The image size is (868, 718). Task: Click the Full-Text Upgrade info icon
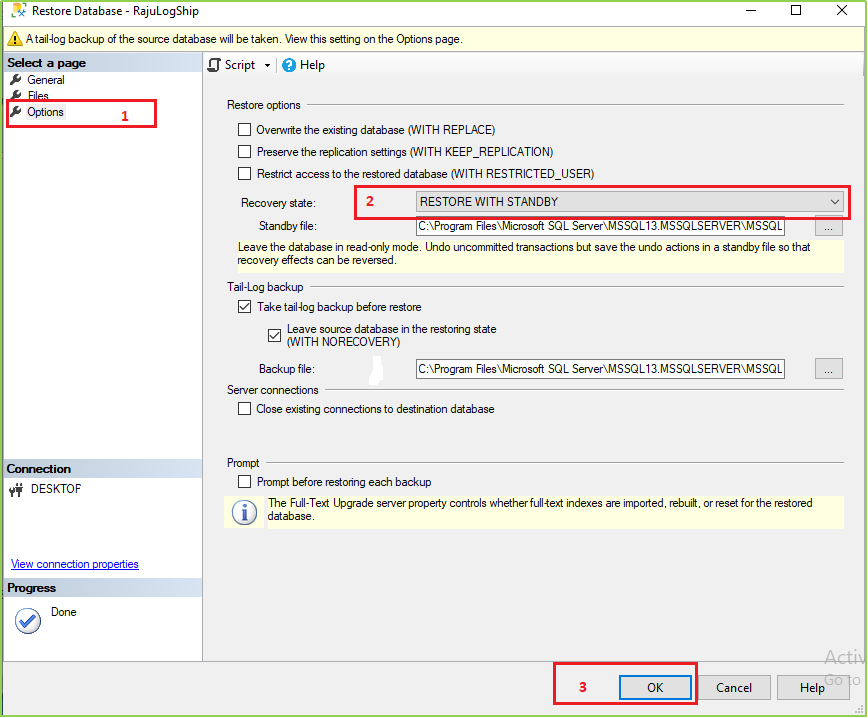(x=244, y=512)
